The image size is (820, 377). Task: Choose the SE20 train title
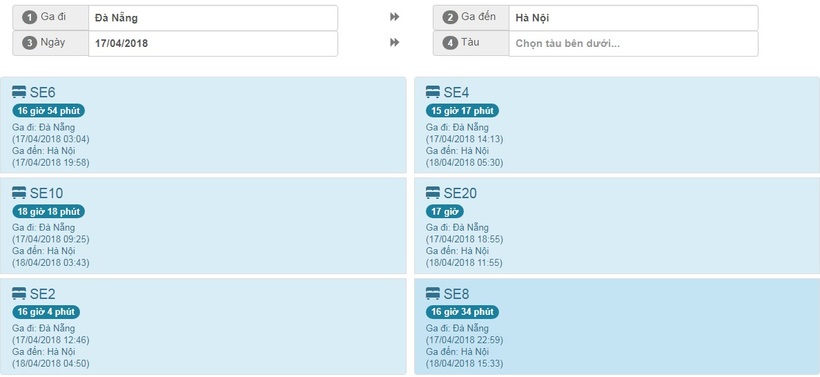pyautogui.click(x=460, y=193)
